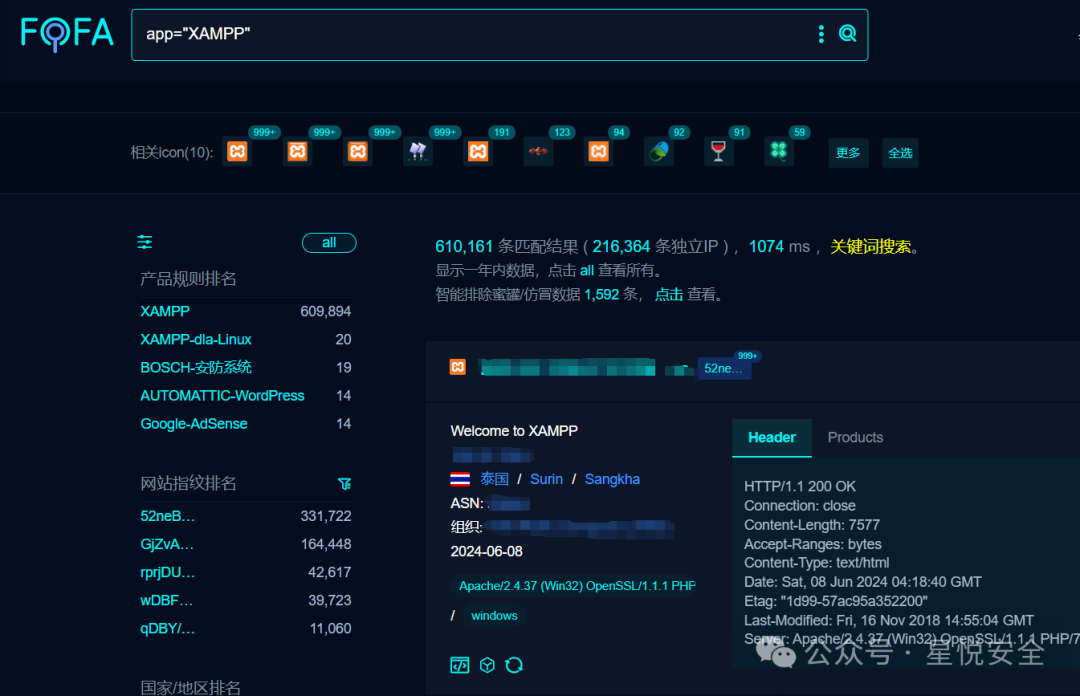The image size is (1080, 696).
Task: Open the filter sliders icon in sidebar
Action: 145,242
